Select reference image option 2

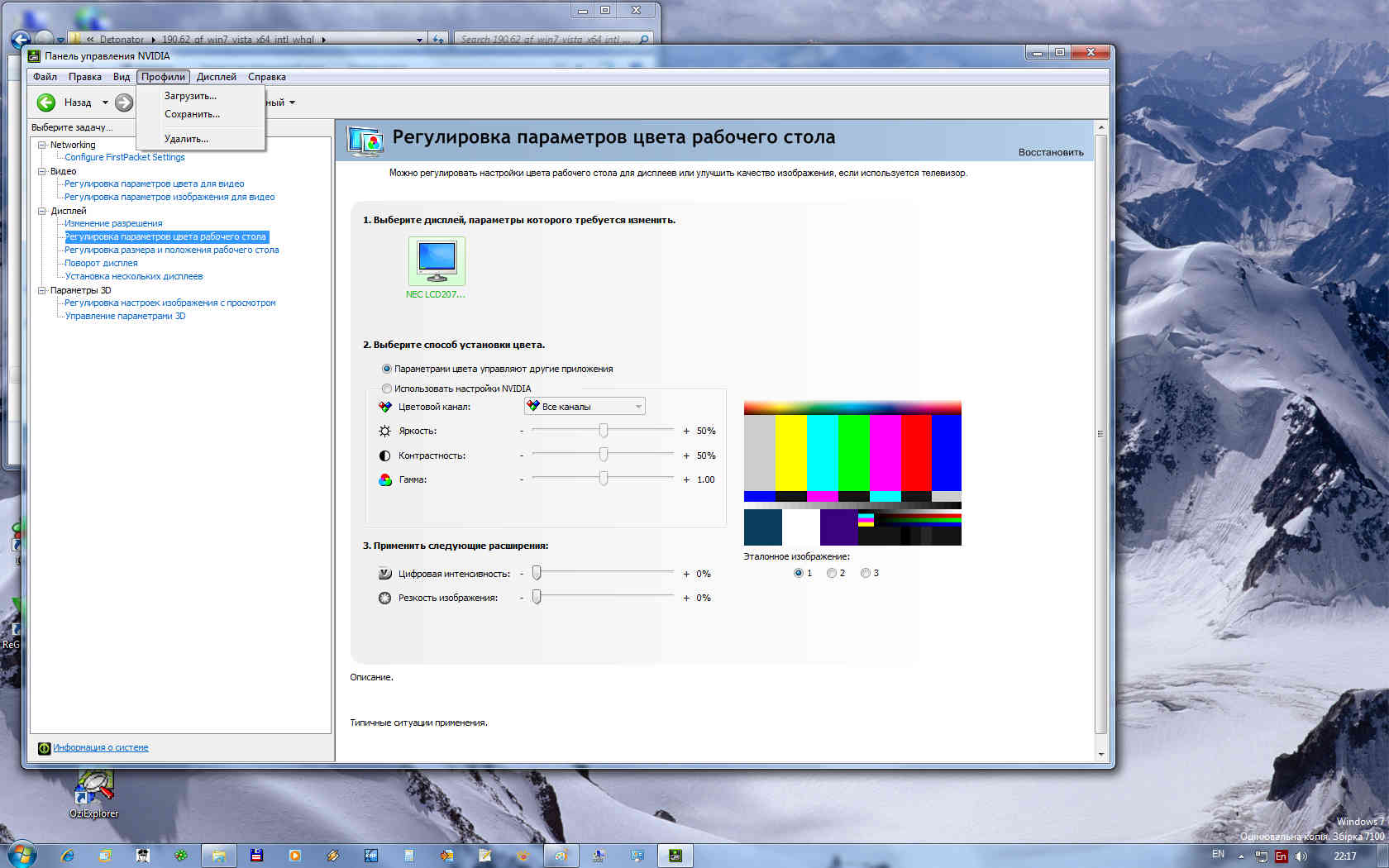(x=831, y=573)
